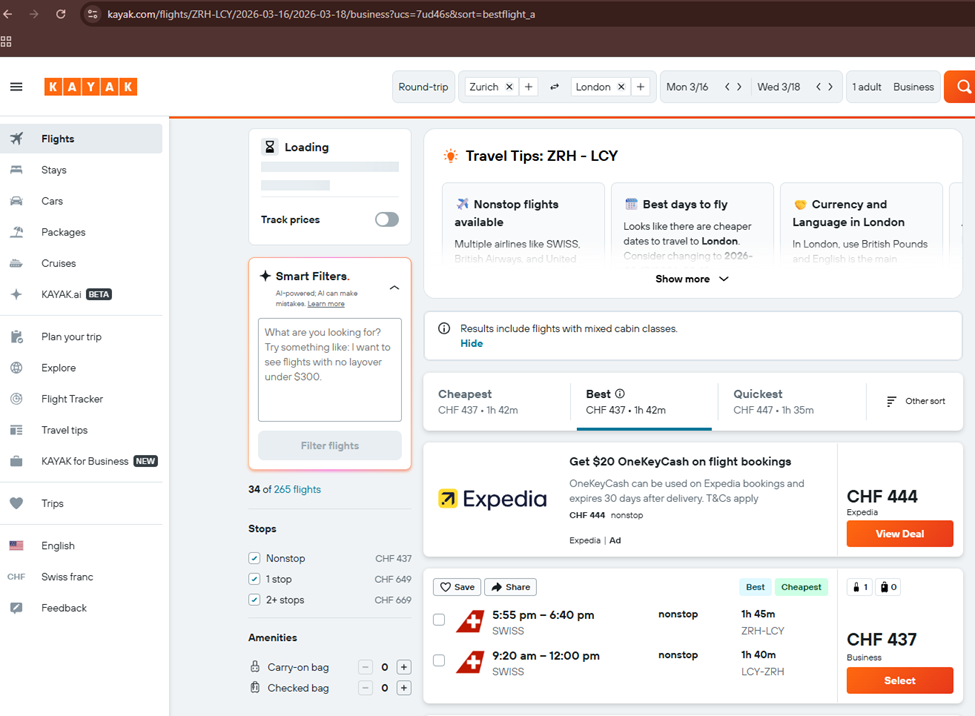Viewport: 975px width, 716px height.
Task: Hide the mixed cabin classes notice
Action: click(471, 343)
